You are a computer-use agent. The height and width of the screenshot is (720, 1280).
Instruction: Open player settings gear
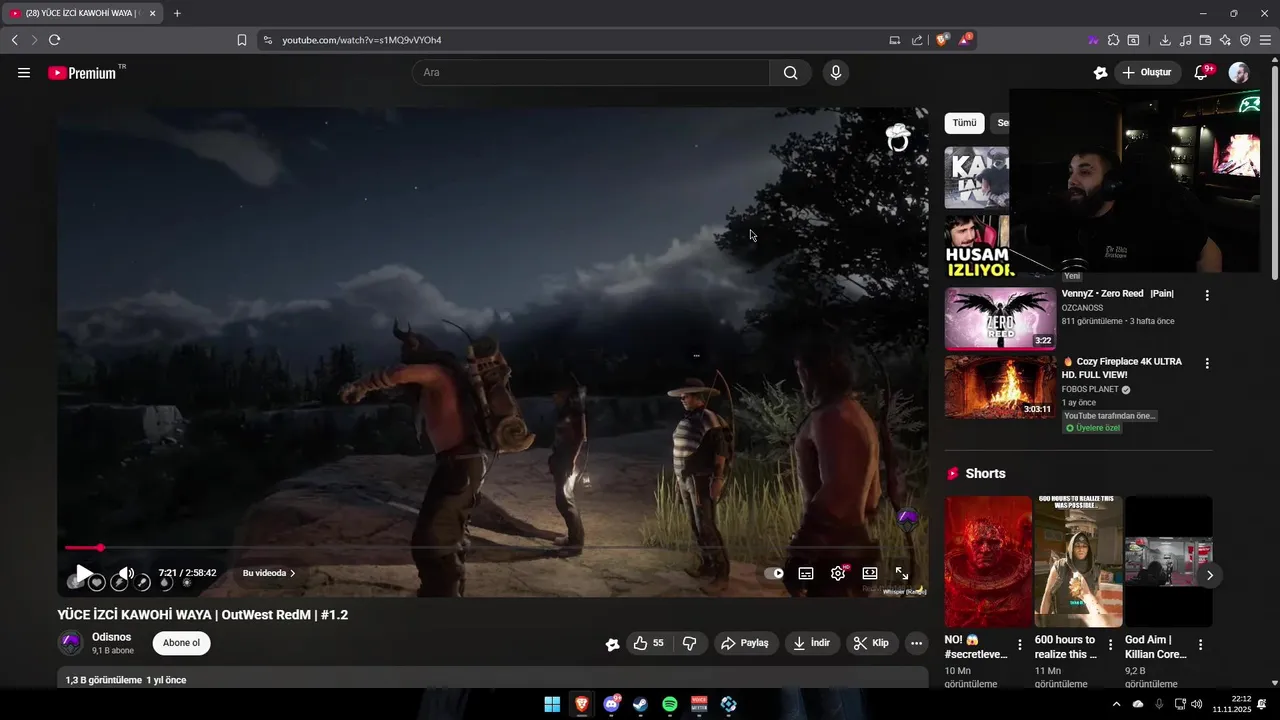(x=838, y=573)
